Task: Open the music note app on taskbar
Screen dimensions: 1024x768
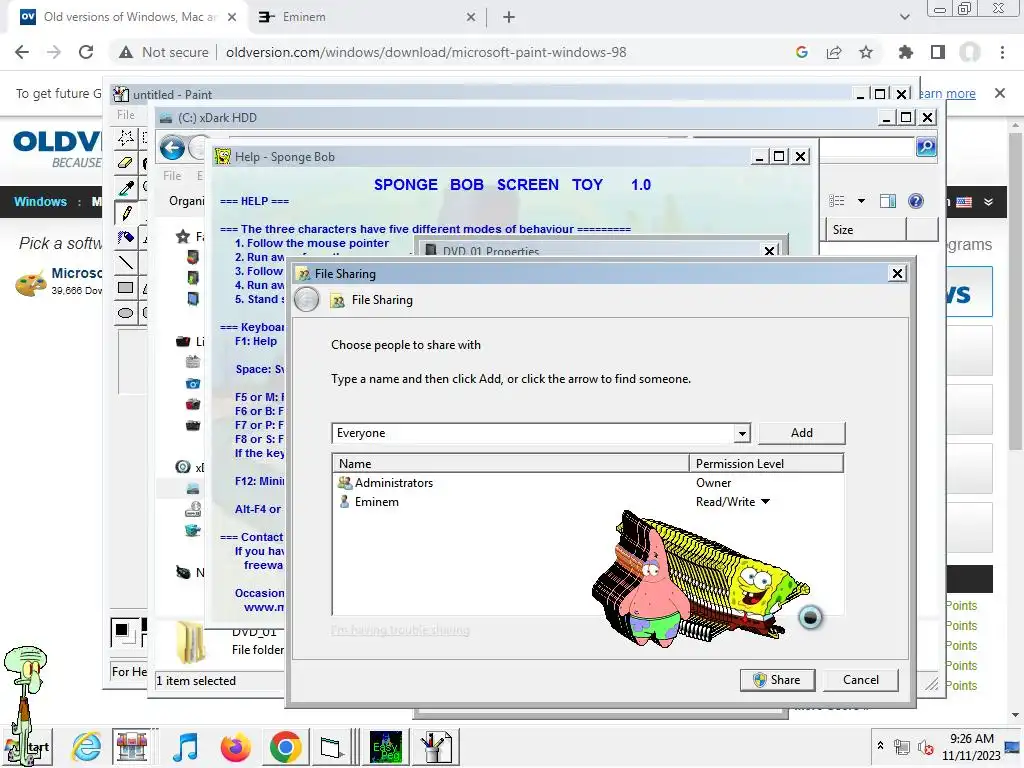Action: click(185, 746)
